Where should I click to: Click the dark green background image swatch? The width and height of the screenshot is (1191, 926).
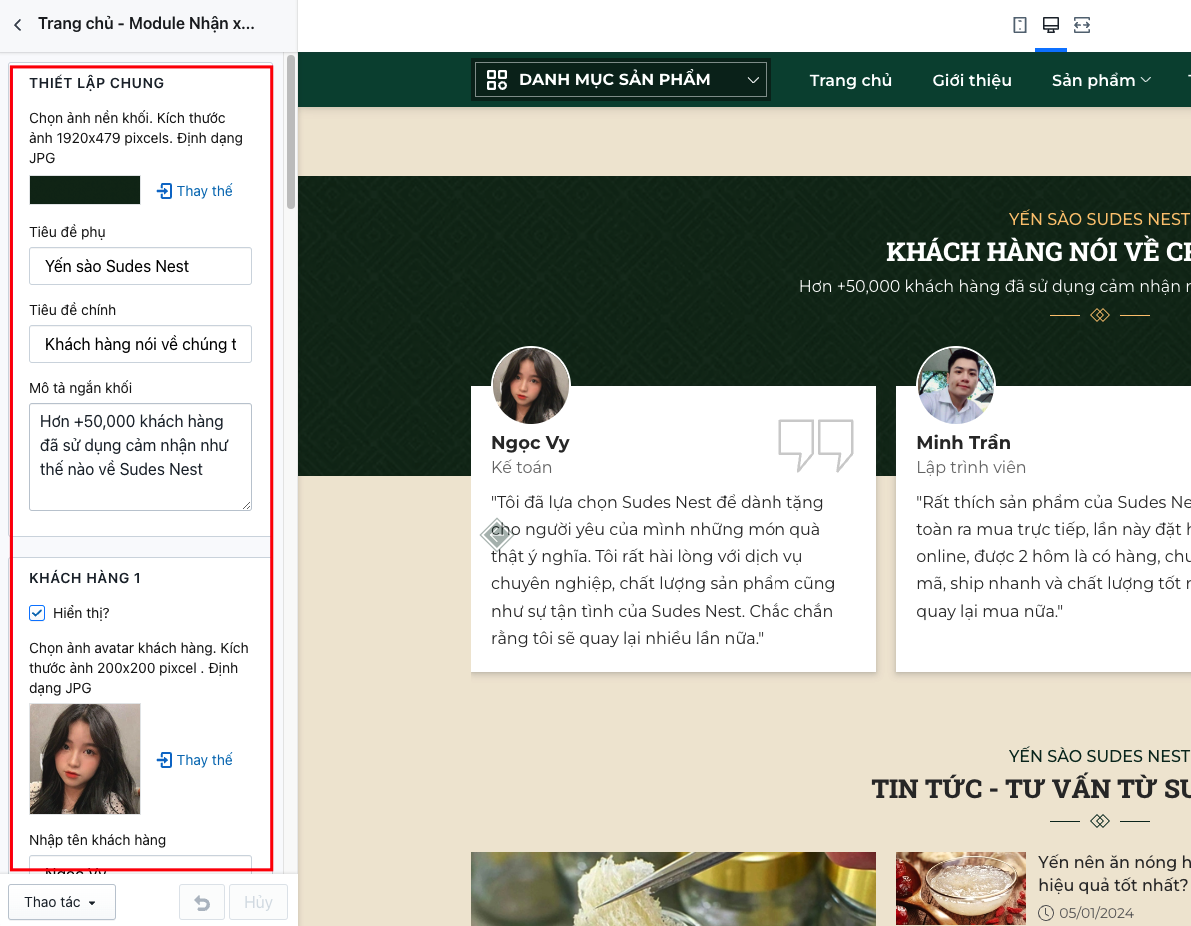point(85,190)
